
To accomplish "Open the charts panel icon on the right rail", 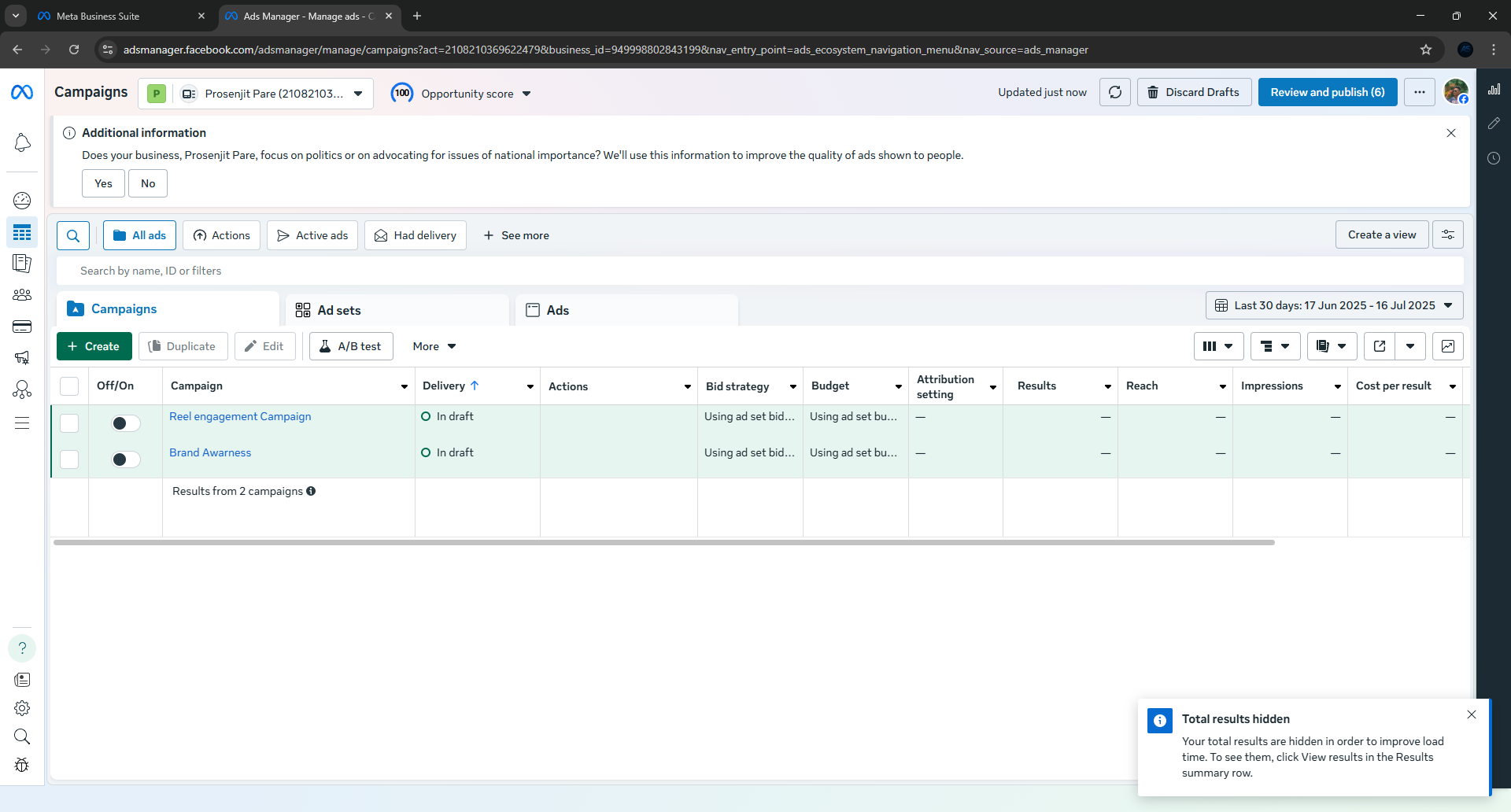I will [1494, 90].
